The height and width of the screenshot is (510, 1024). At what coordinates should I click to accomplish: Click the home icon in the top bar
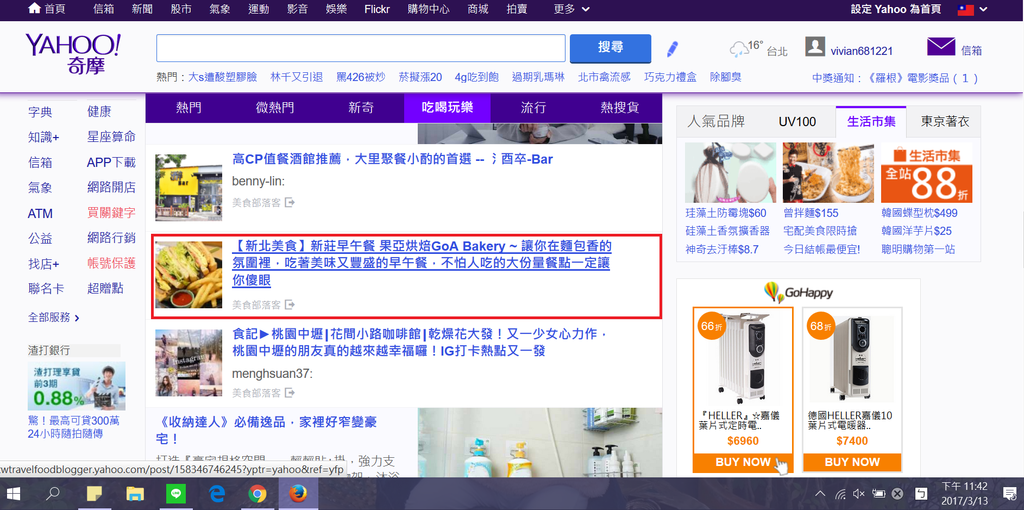(35, 9)
